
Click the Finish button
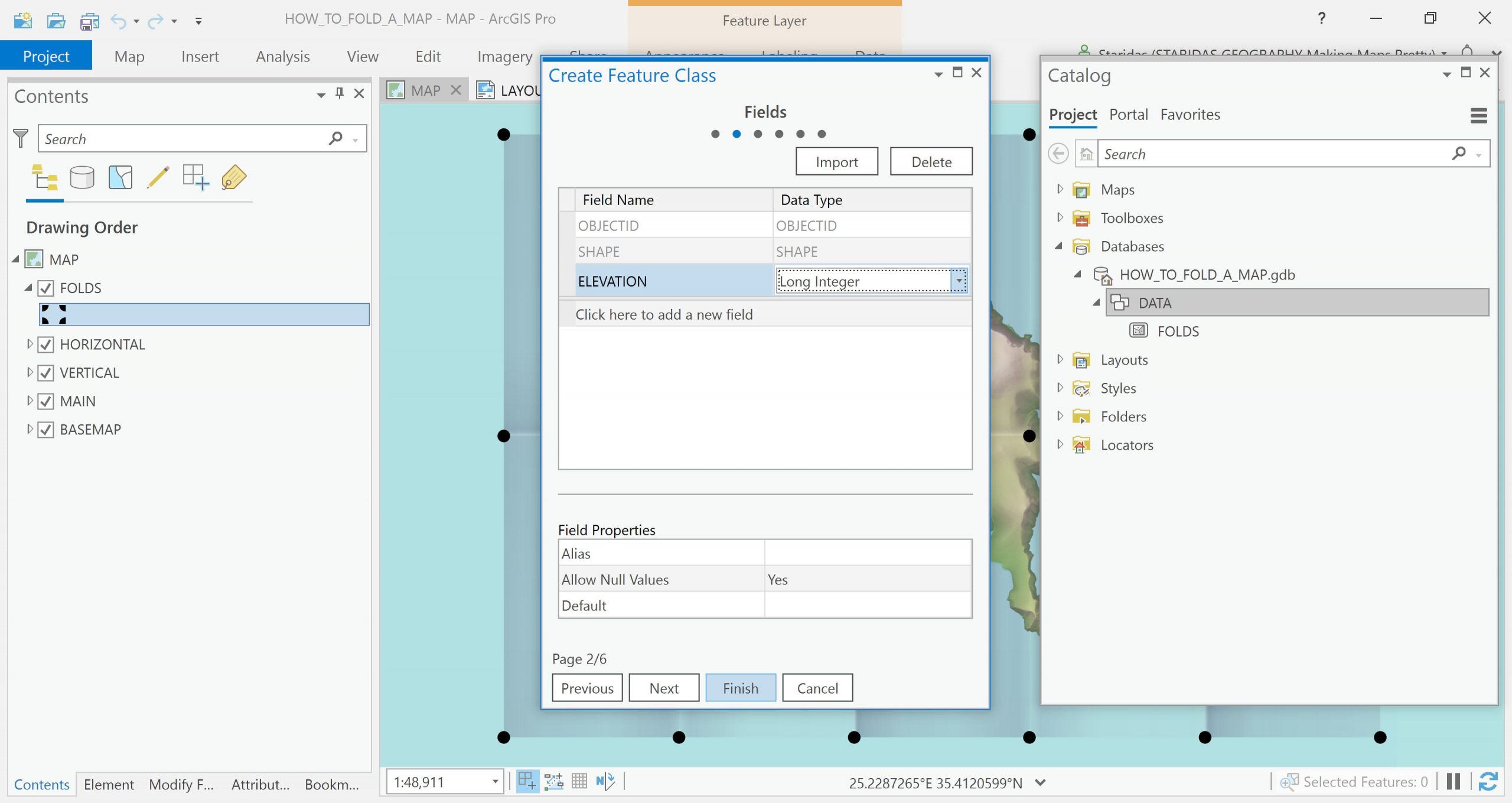(x=740, y=688)
